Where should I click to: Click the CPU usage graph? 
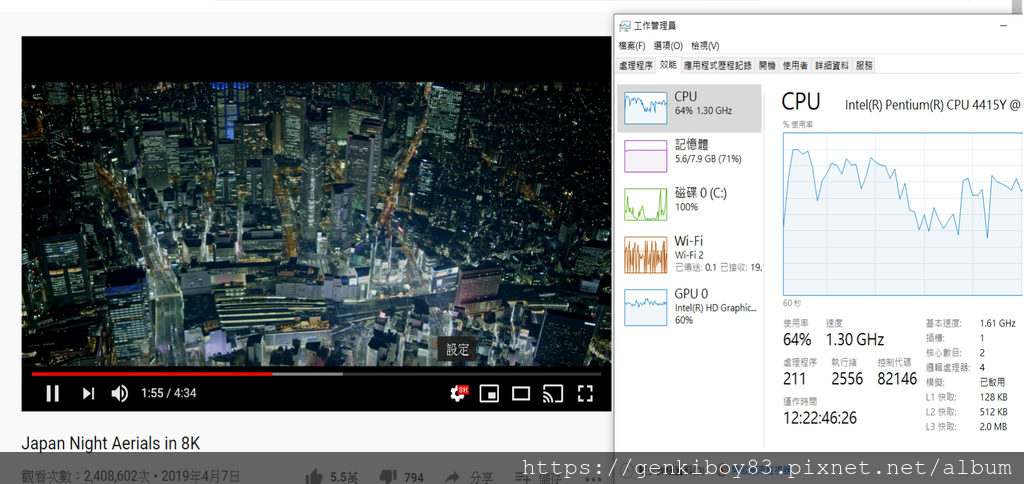903,214
